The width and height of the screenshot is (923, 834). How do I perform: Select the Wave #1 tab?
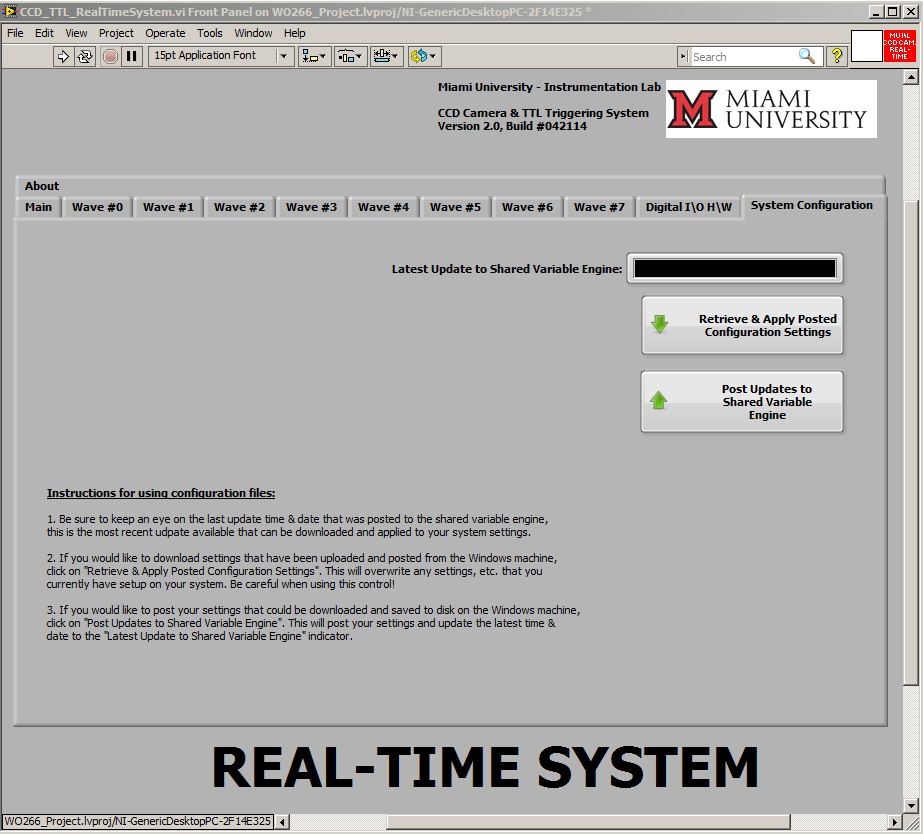pos(168,207)
